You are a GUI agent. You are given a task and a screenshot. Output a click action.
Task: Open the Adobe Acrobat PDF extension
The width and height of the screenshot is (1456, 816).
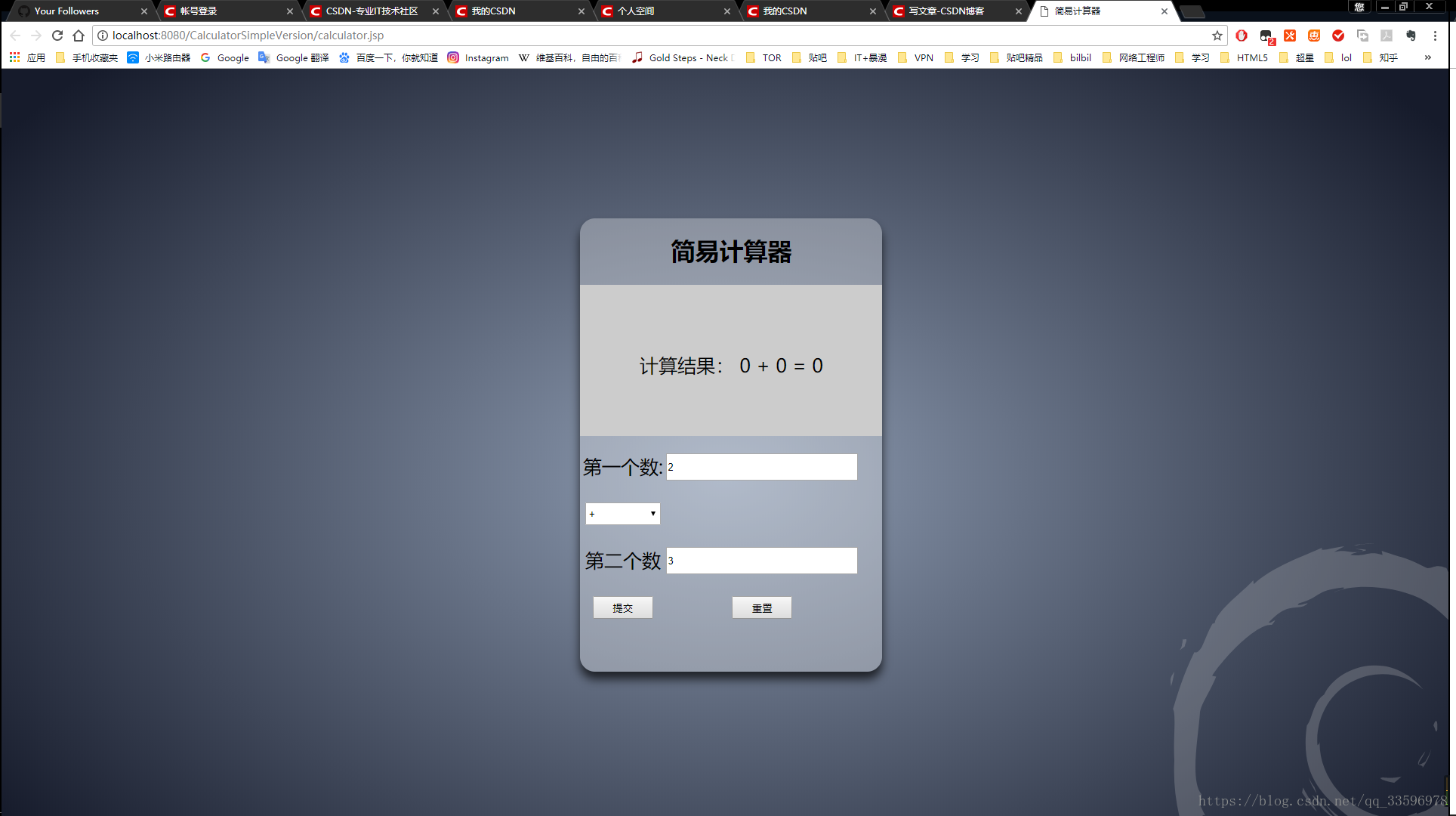1387,36
